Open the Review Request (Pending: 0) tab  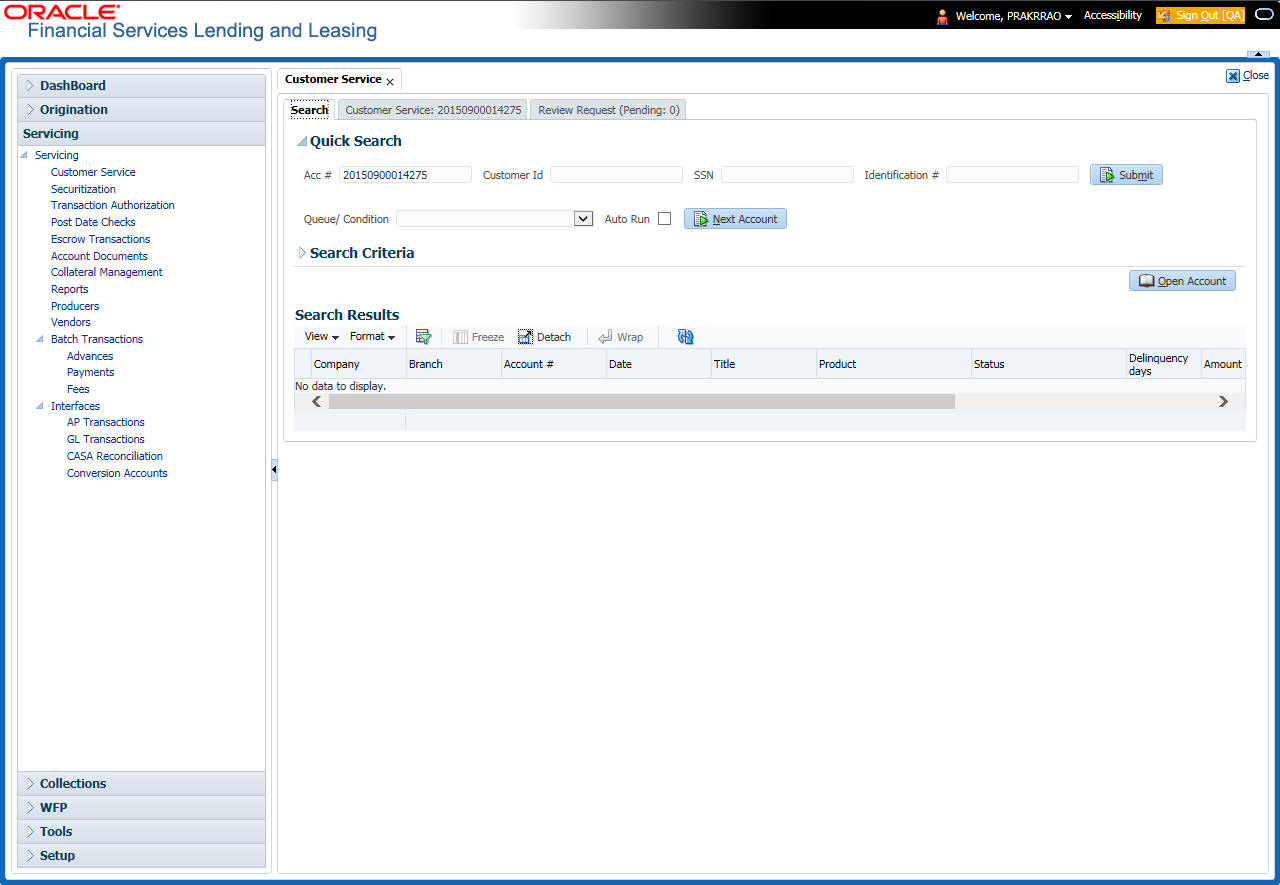(x=609, y=110)
